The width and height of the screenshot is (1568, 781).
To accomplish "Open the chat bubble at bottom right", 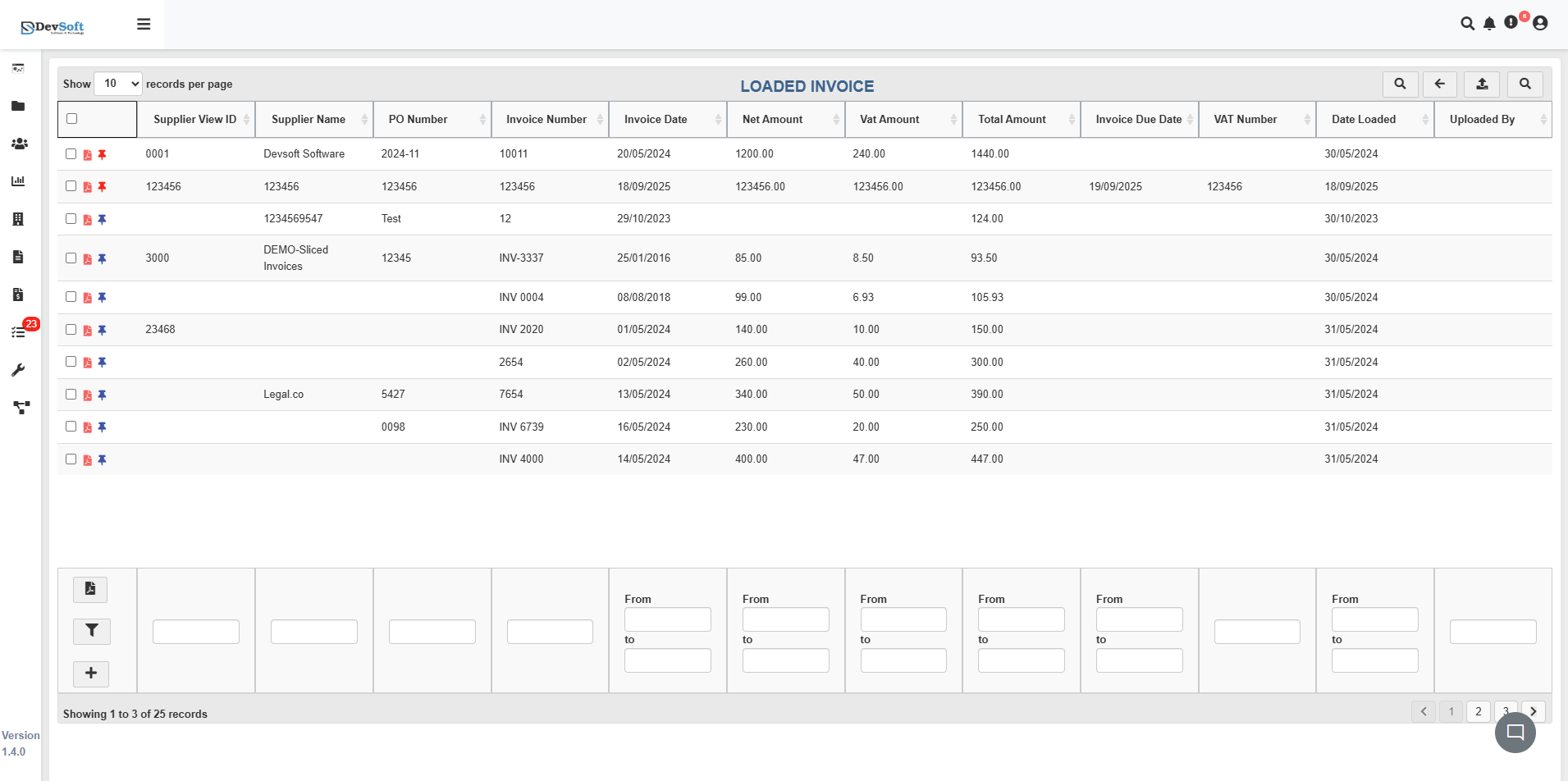I will click(1514, 732).
